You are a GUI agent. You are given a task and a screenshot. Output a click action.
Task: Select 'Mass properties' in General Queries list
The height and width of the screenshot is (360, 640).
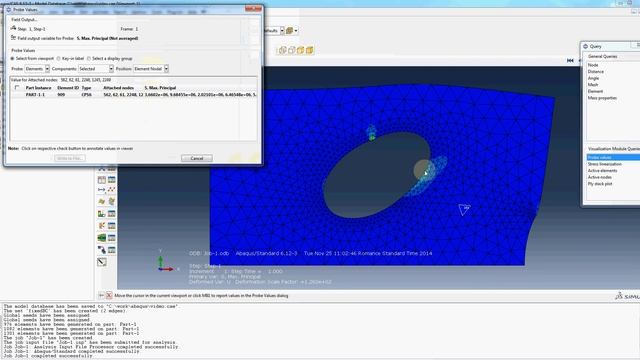[602, 98]
